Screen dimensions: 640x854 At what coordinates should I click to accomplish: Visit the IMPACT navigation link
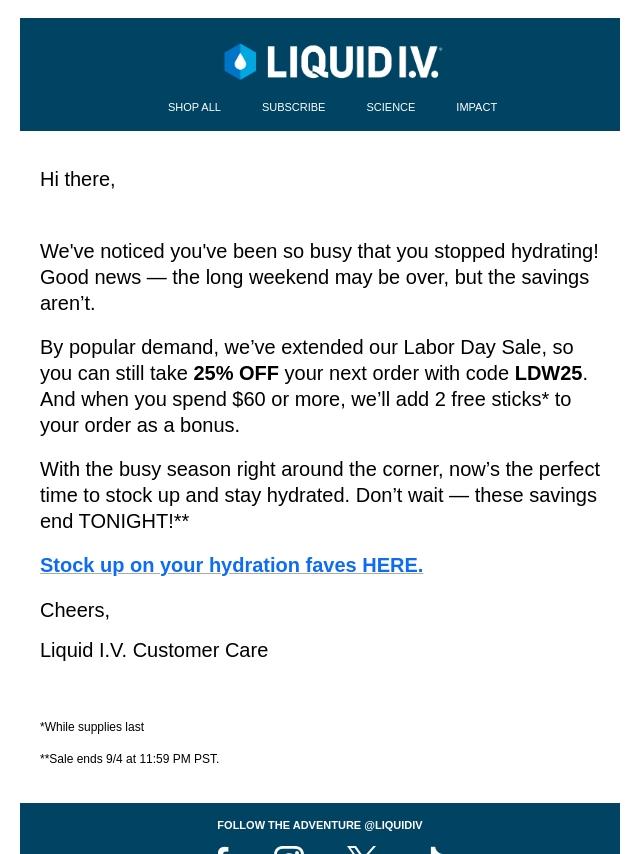(477, 107)
